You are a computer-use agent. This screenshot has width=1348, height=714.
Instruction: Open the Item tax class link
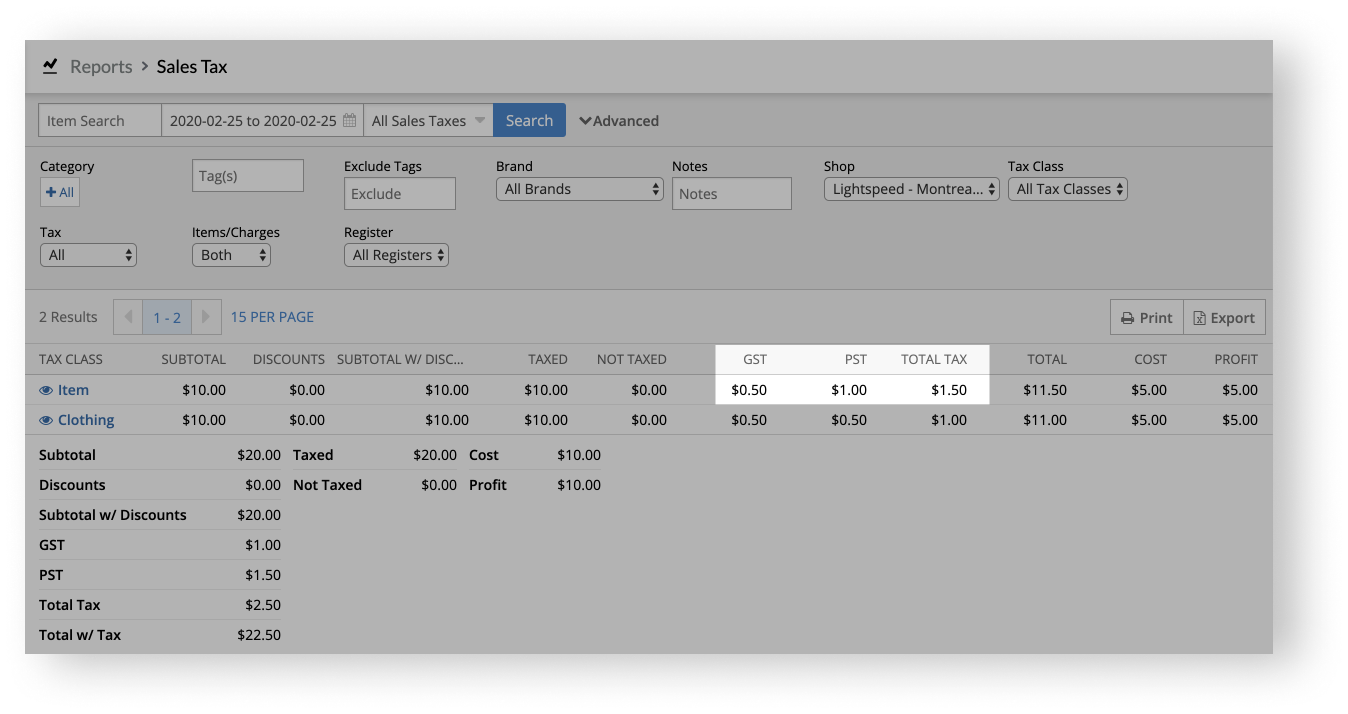73,390
